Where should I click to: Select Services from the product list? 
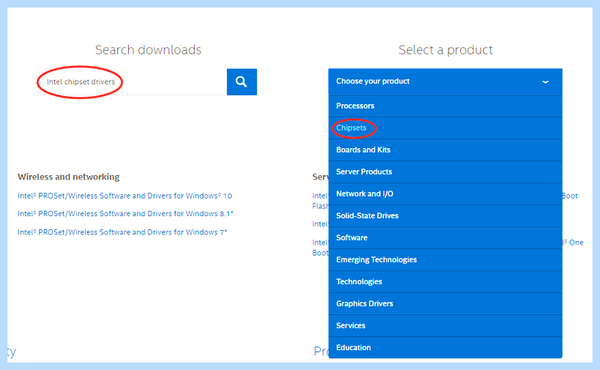pyautogui.click(x=445, y=326)
